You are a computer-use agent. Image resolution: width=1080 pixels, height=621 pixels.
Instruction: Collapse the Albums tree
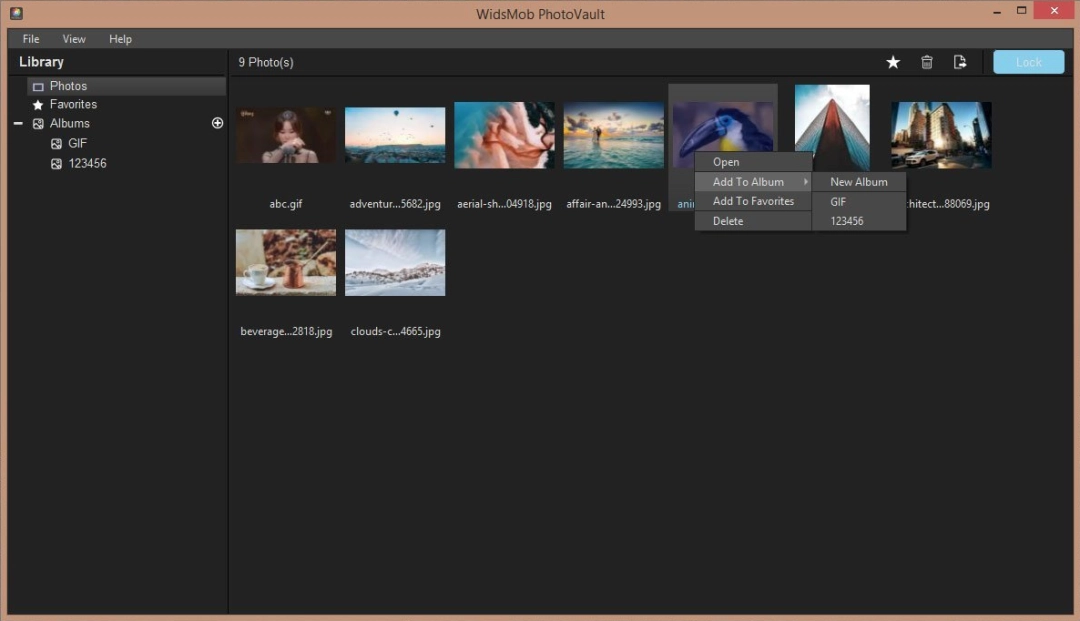[16, 123]
